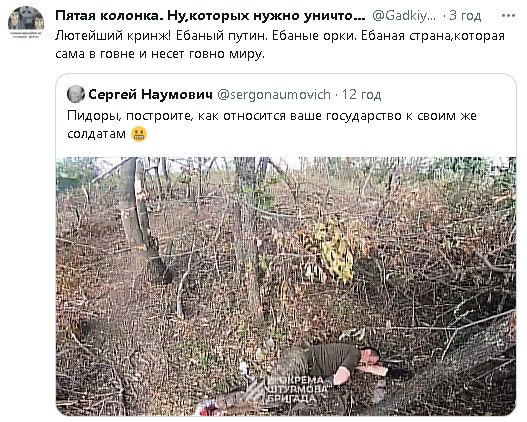
Task: Click Сергей Наумович's small round avatar
Action: [76, 94]
